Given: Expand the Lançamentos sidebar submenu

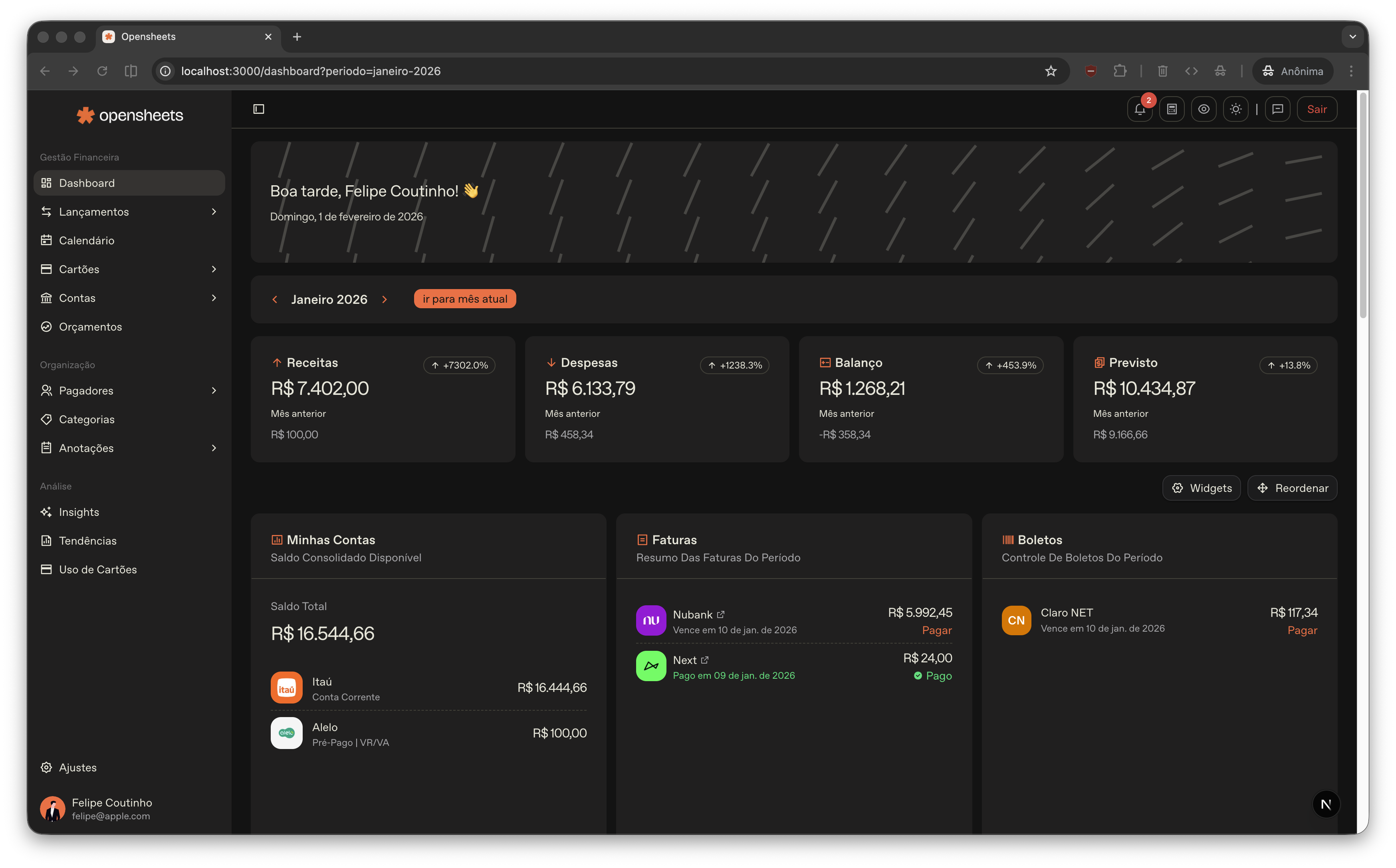Looking at the screenshot, I should coord(214,212).
